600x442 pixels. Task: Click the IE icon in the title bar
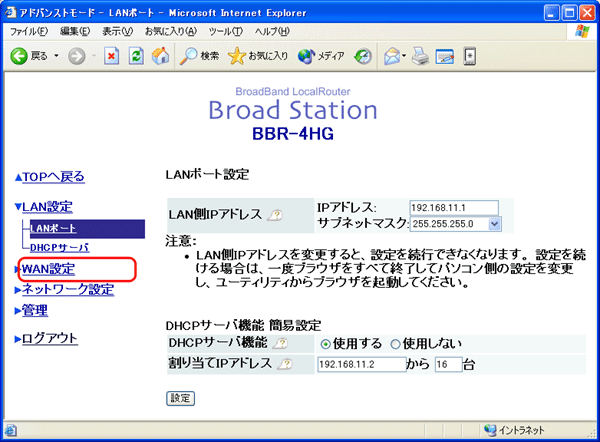[x=11, y=12]
